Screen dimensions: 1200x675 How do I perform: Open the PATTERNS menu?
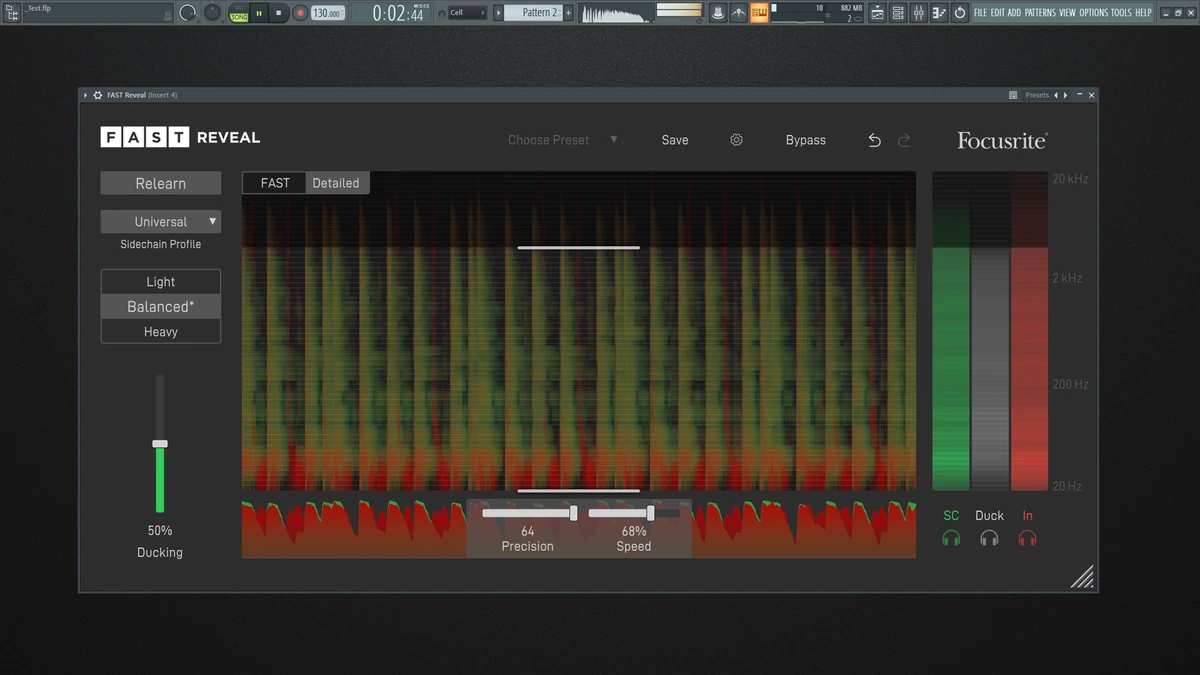click(1039, 13)
